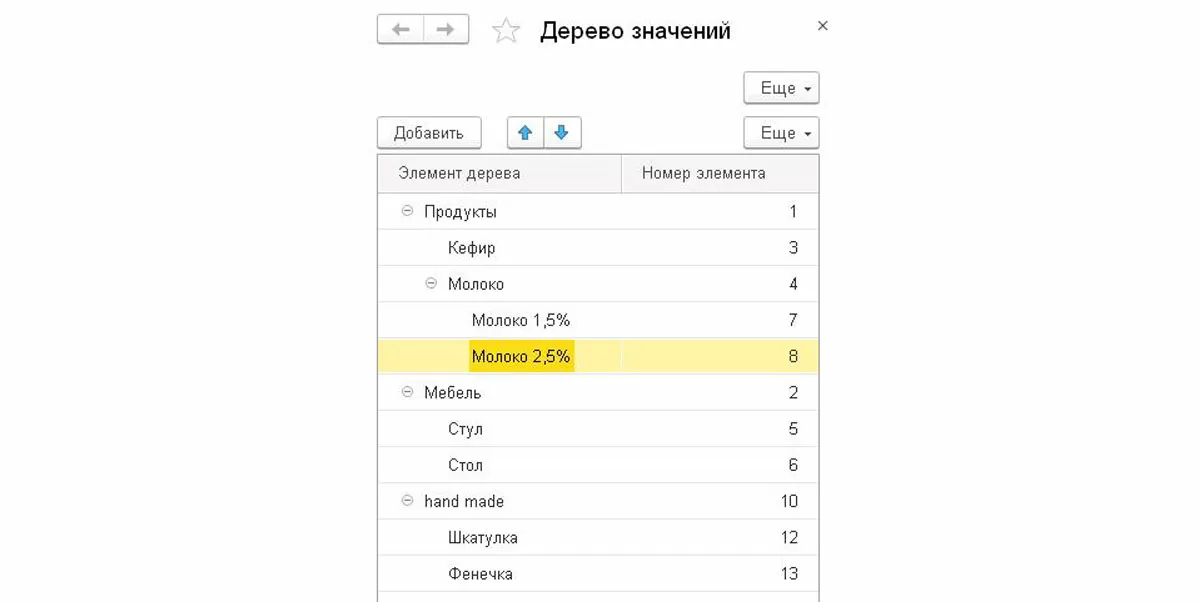1200x602 pixels.
Task: Click the back navigation arrow
Action: point(401,30)
